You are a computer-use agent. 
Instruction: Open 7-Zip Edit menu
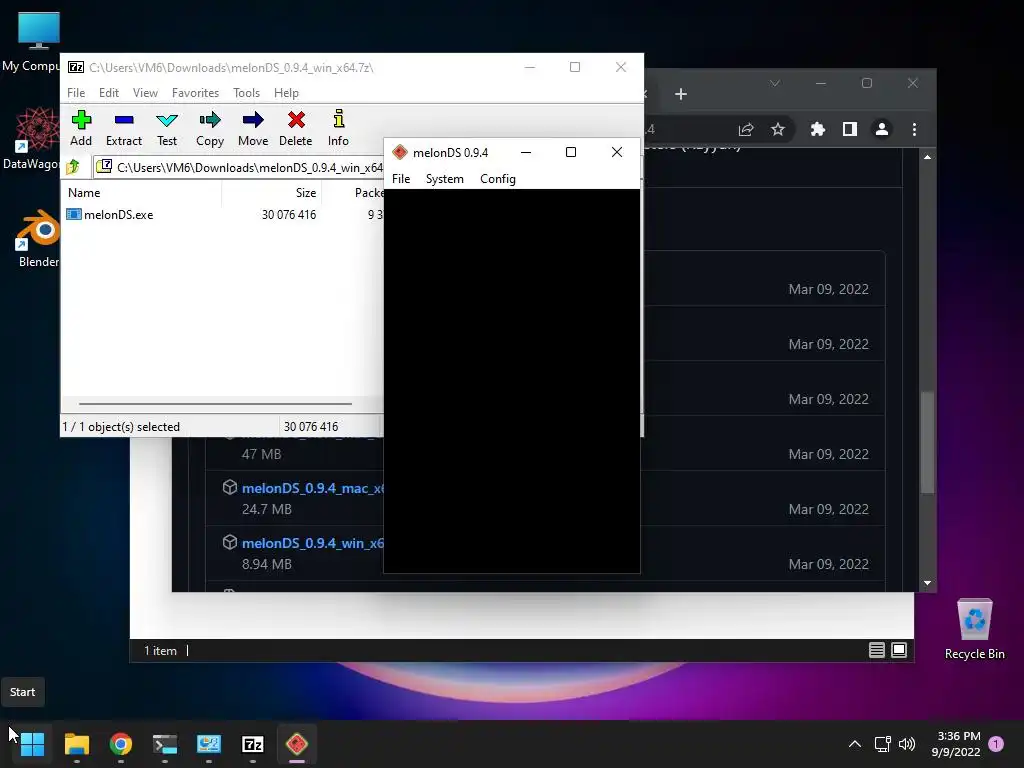(108, 93)
